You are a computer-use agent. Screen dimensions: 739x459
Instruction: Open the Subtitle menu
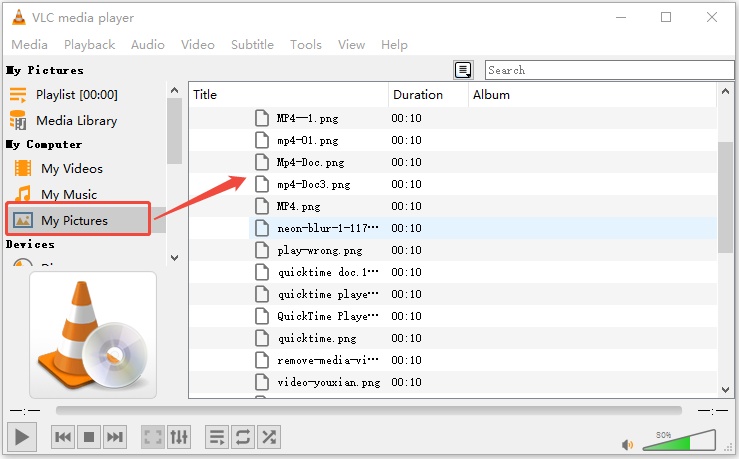click(252, 45)
